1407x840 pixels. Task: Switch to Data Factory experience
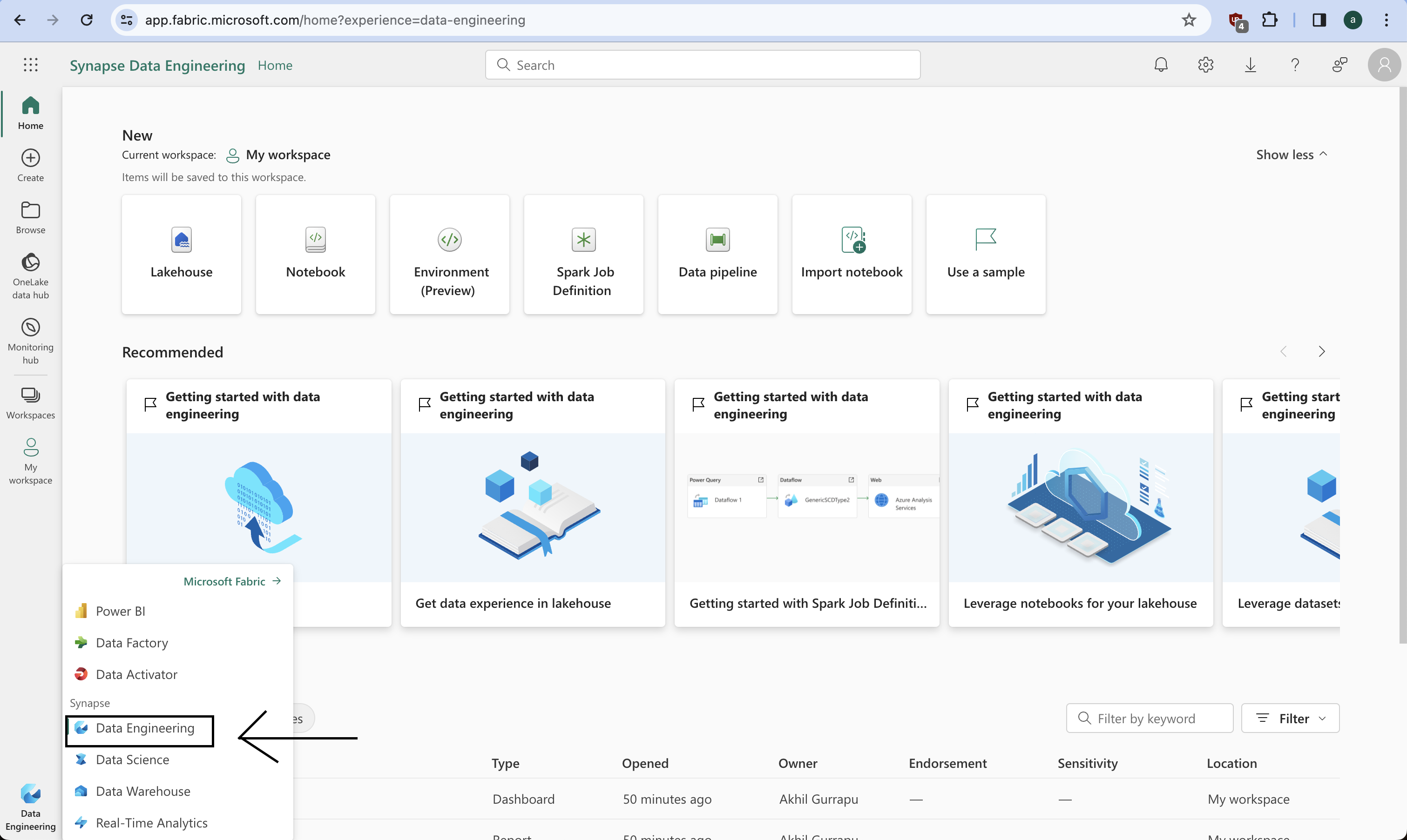[x=178, y=643]
